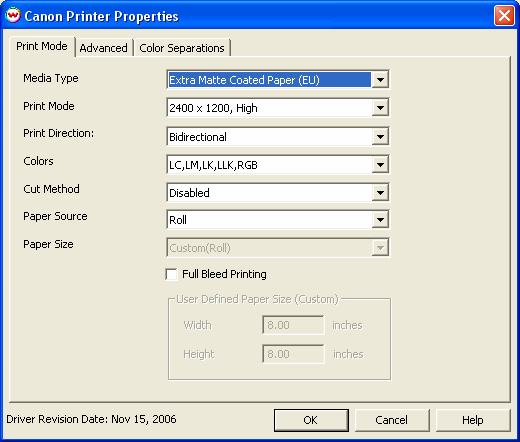Screen dimensions: 520x442
Task: Open the Media Type dropdown arrow
Action: tap(380, 80)
